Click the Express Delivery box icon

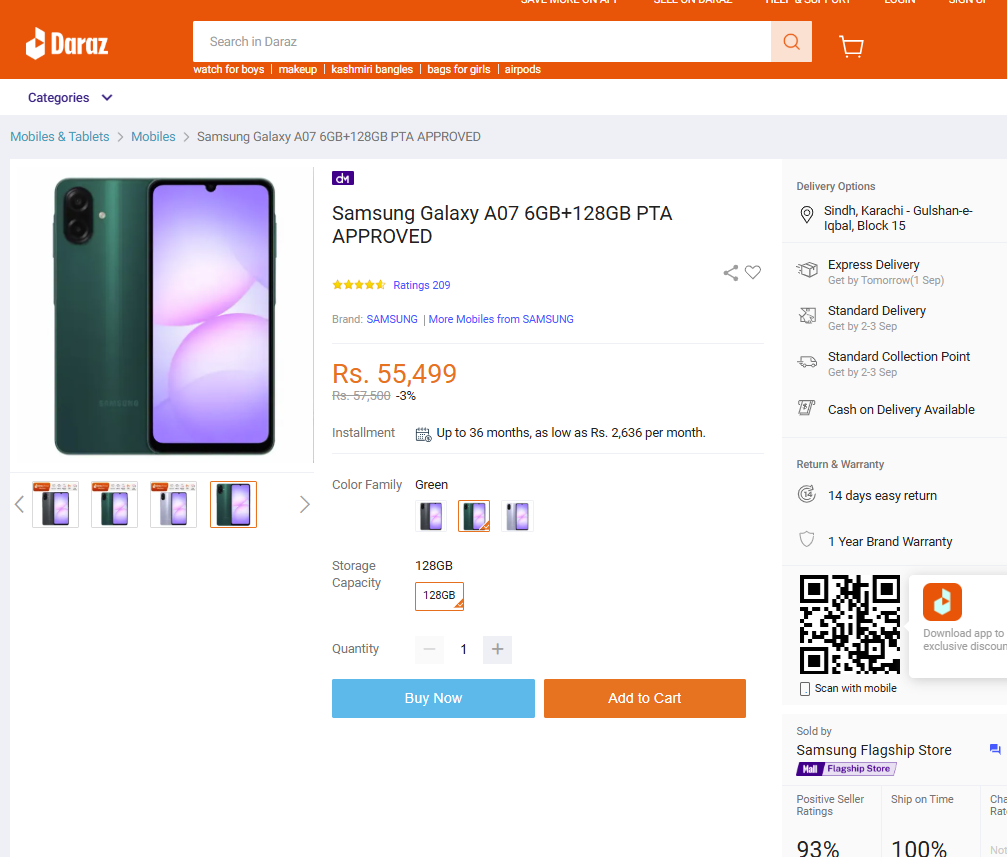tap(807, 270)
